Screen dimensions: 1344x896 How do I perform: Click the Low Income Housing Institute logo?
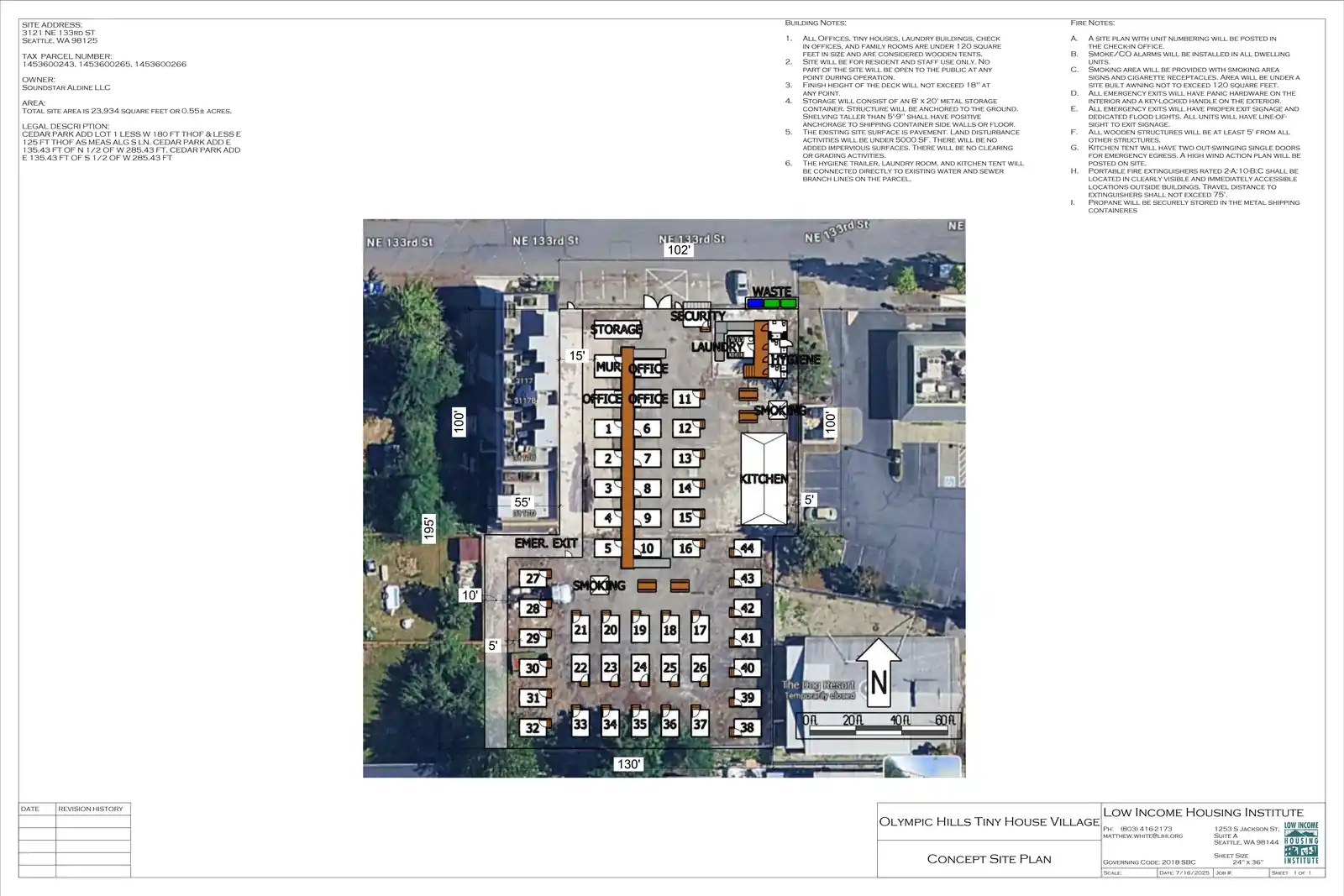[x=1301, y=843]
